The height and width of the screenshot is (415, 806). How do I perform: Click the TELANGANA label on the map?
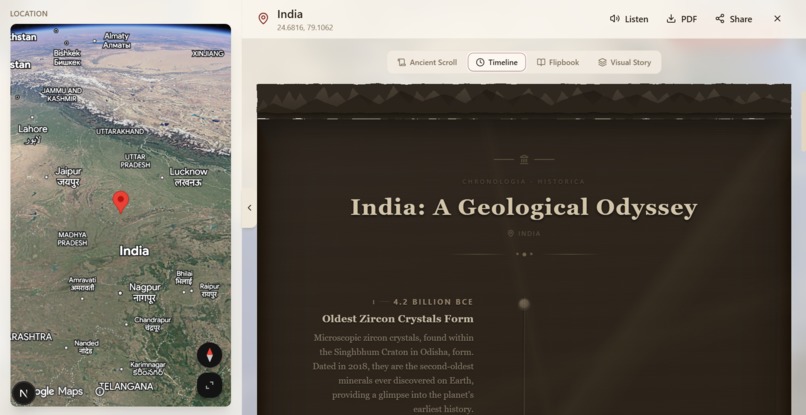click(126, 386)
